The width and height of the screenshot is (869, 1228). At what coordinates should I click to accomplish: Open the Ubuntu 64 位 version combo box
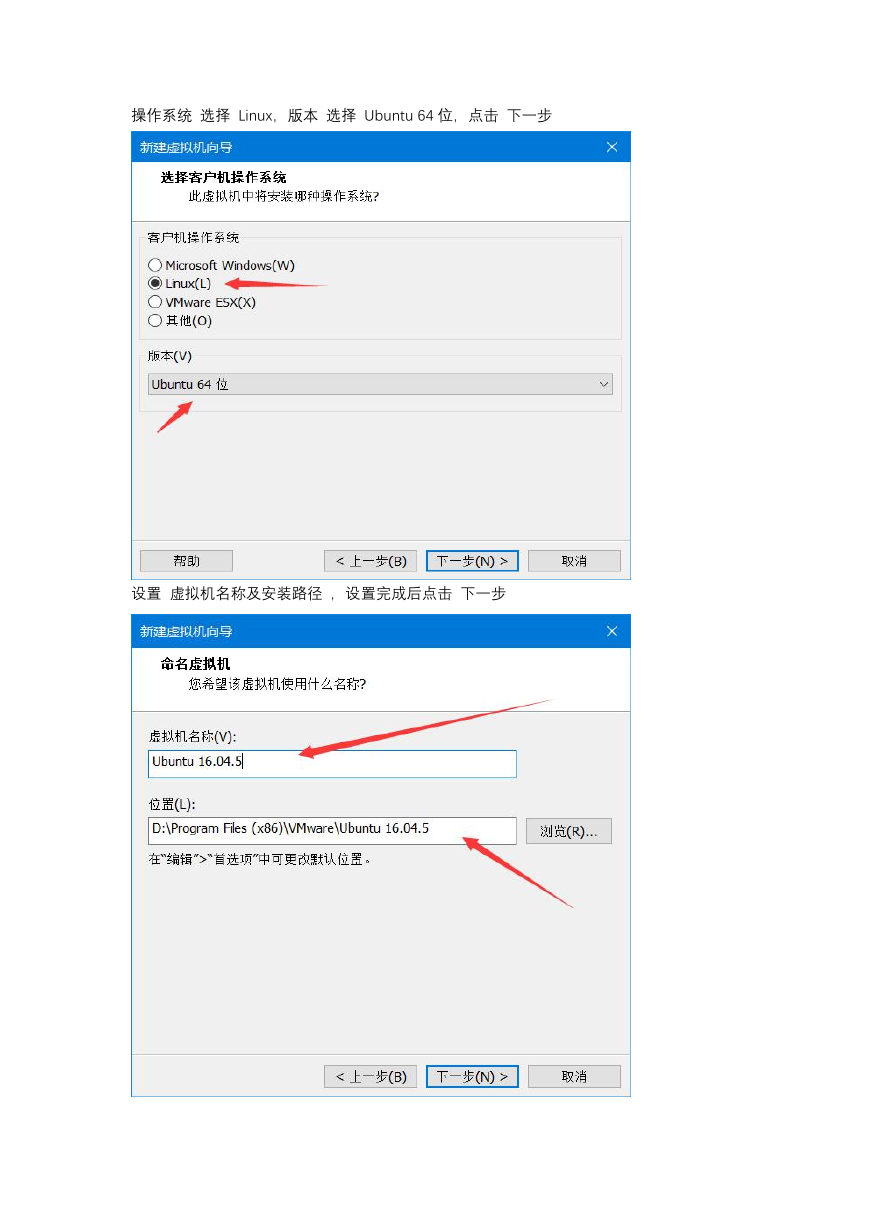pyautogui.click(x=380, y=384)
